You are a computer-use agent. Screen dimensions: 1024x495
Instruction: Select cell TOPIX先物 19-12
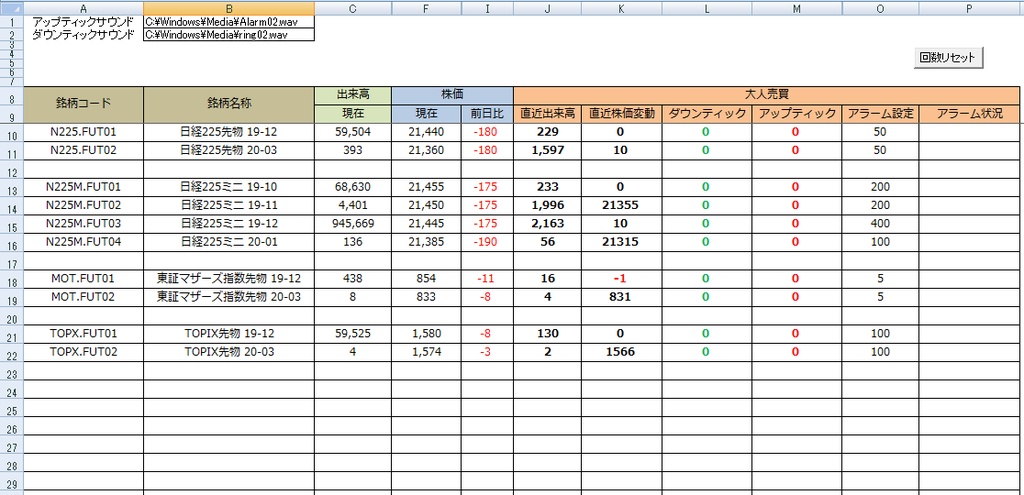click(229, 334)
